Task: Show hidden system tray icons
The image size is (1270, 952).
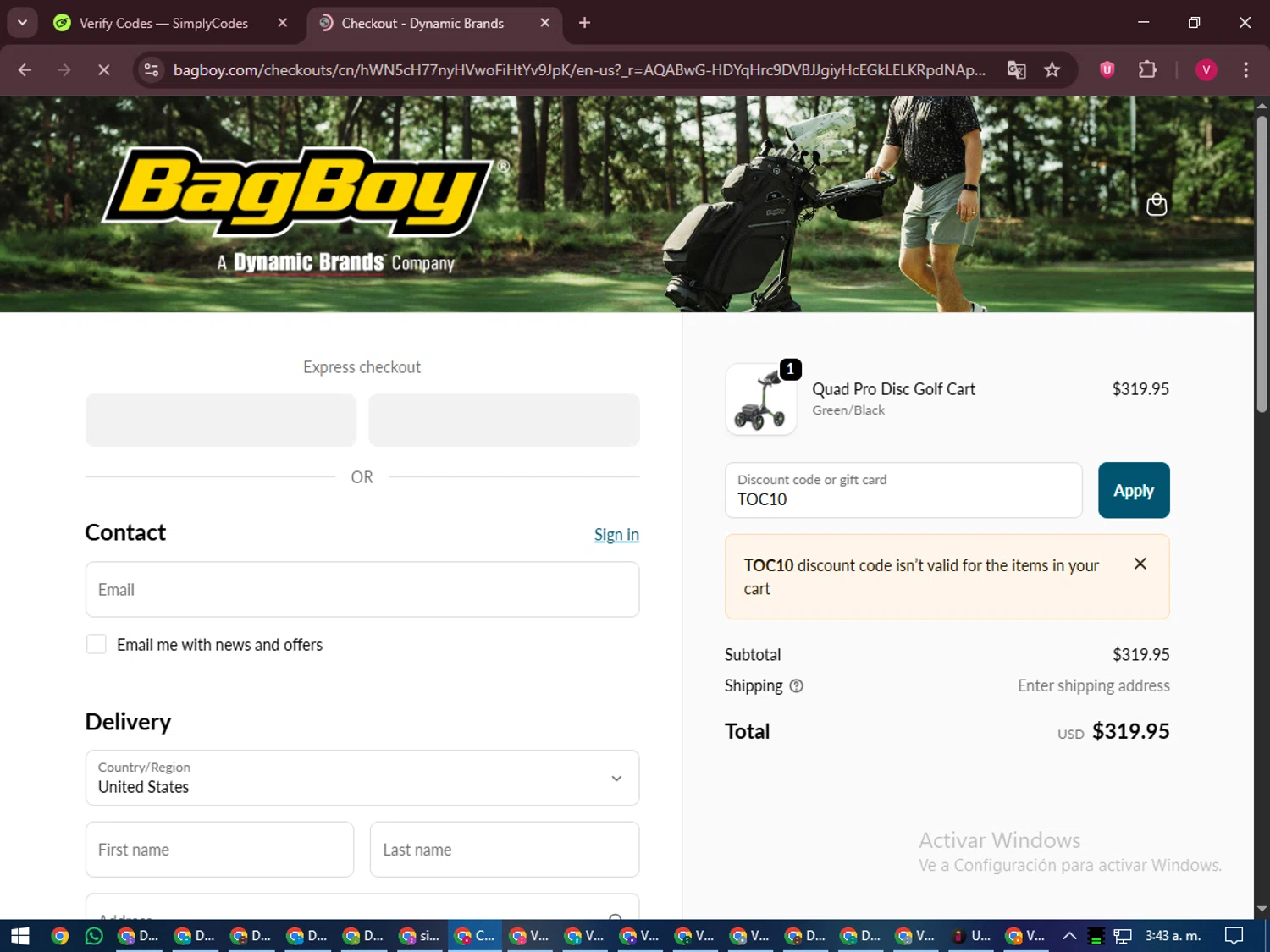Action: click(1069, 936)
